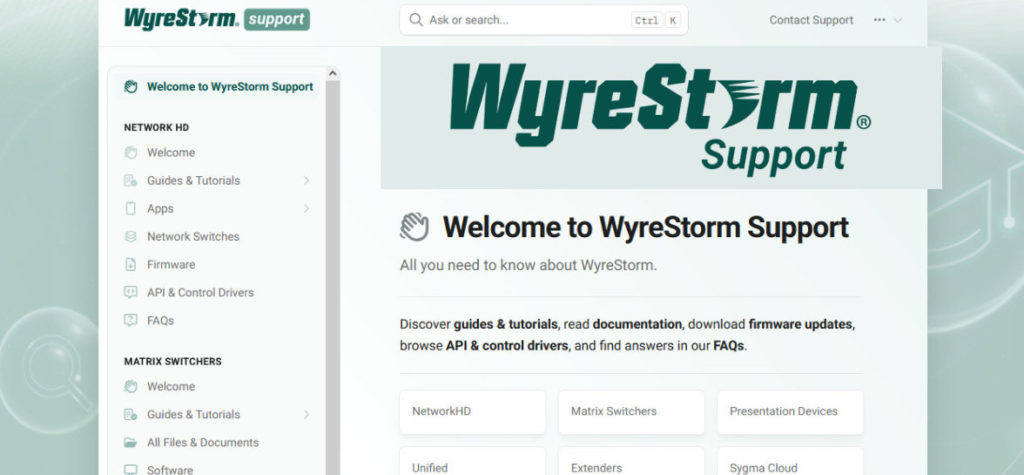This screenshot has height=475, width=1024.
Task: Click the WyreStorm support logo in header
Action: (217, 19)
